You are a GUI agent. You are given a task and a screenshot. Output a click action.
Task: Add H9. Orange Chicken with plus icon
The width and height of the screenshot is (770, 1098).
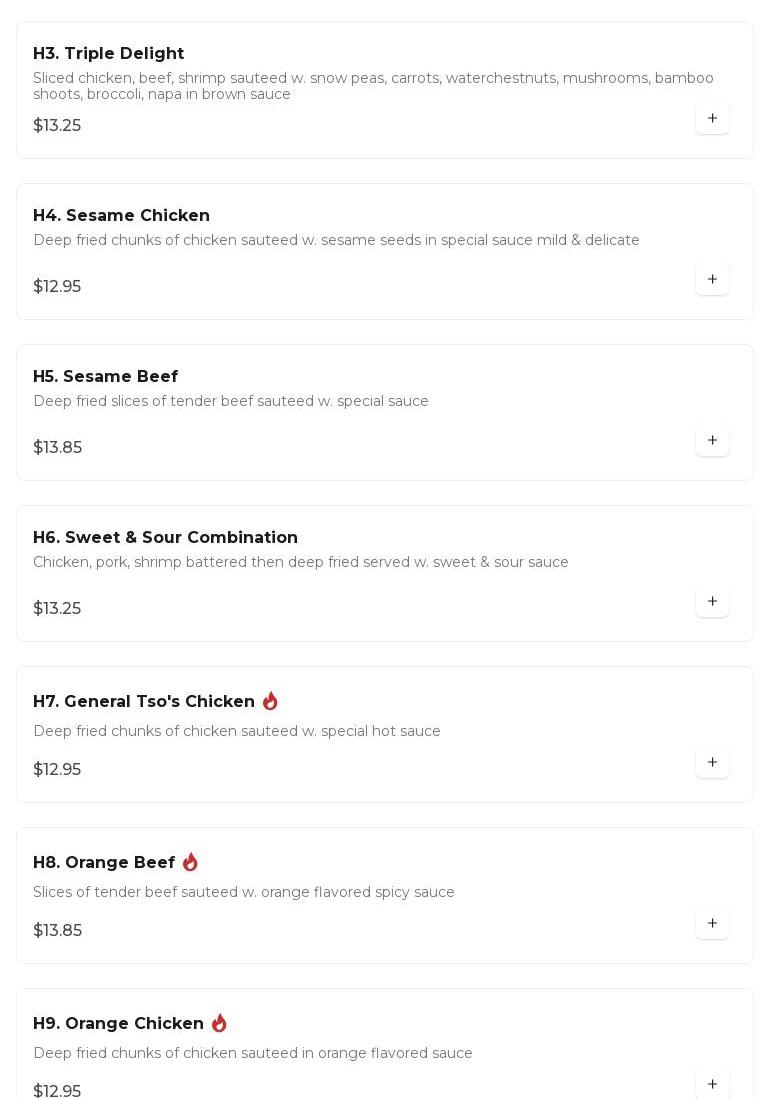coord(712,1084)
